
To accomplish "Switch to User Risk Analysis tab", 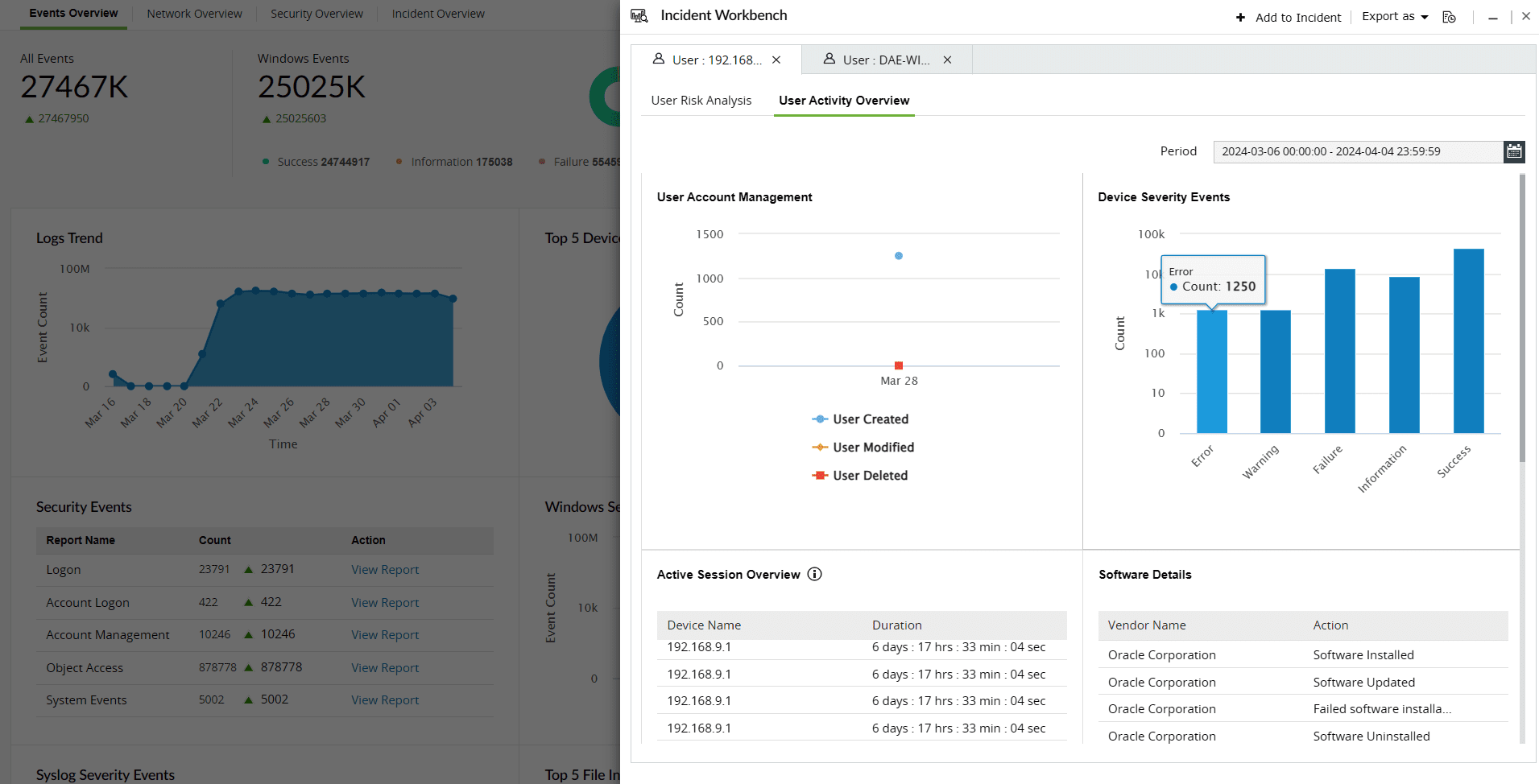I will 701,101.
